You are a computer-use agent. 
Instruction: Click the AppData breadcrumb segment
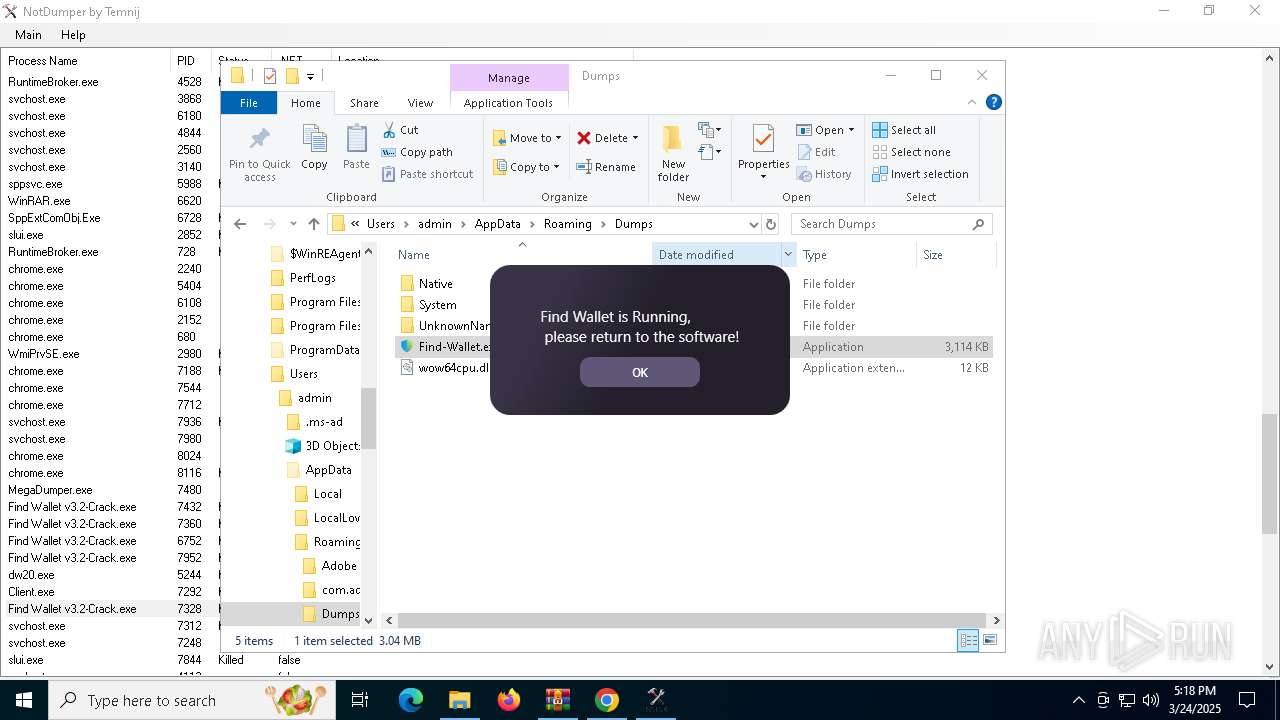coord(497,224)
